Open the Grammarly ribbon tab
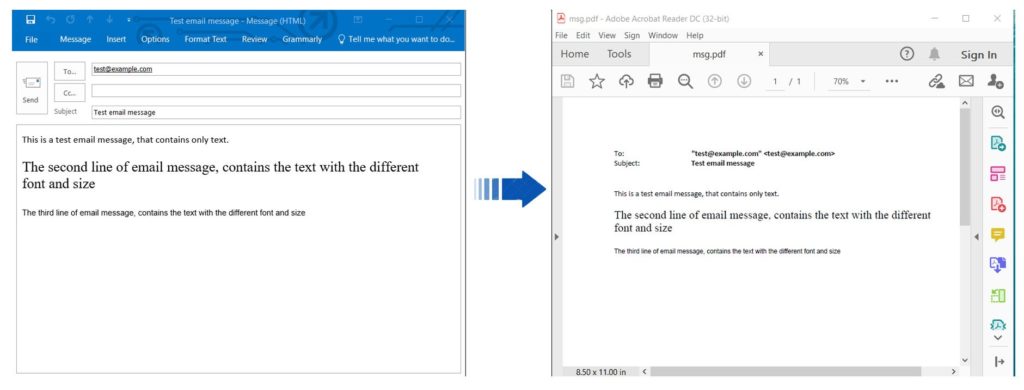Viewport: 1024px width, 390px height. pos(302,39)
